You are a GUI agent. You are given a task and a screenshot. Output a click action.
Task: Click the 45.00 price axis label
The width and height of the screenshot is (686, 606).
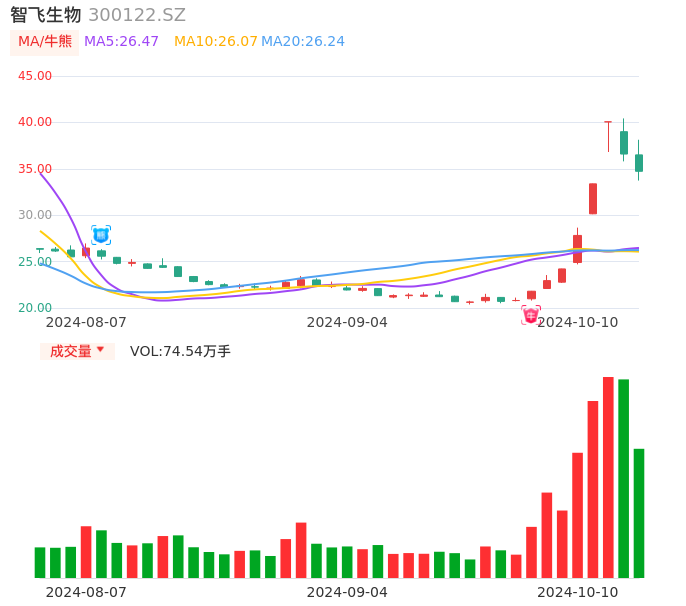[x=35, y=76]
